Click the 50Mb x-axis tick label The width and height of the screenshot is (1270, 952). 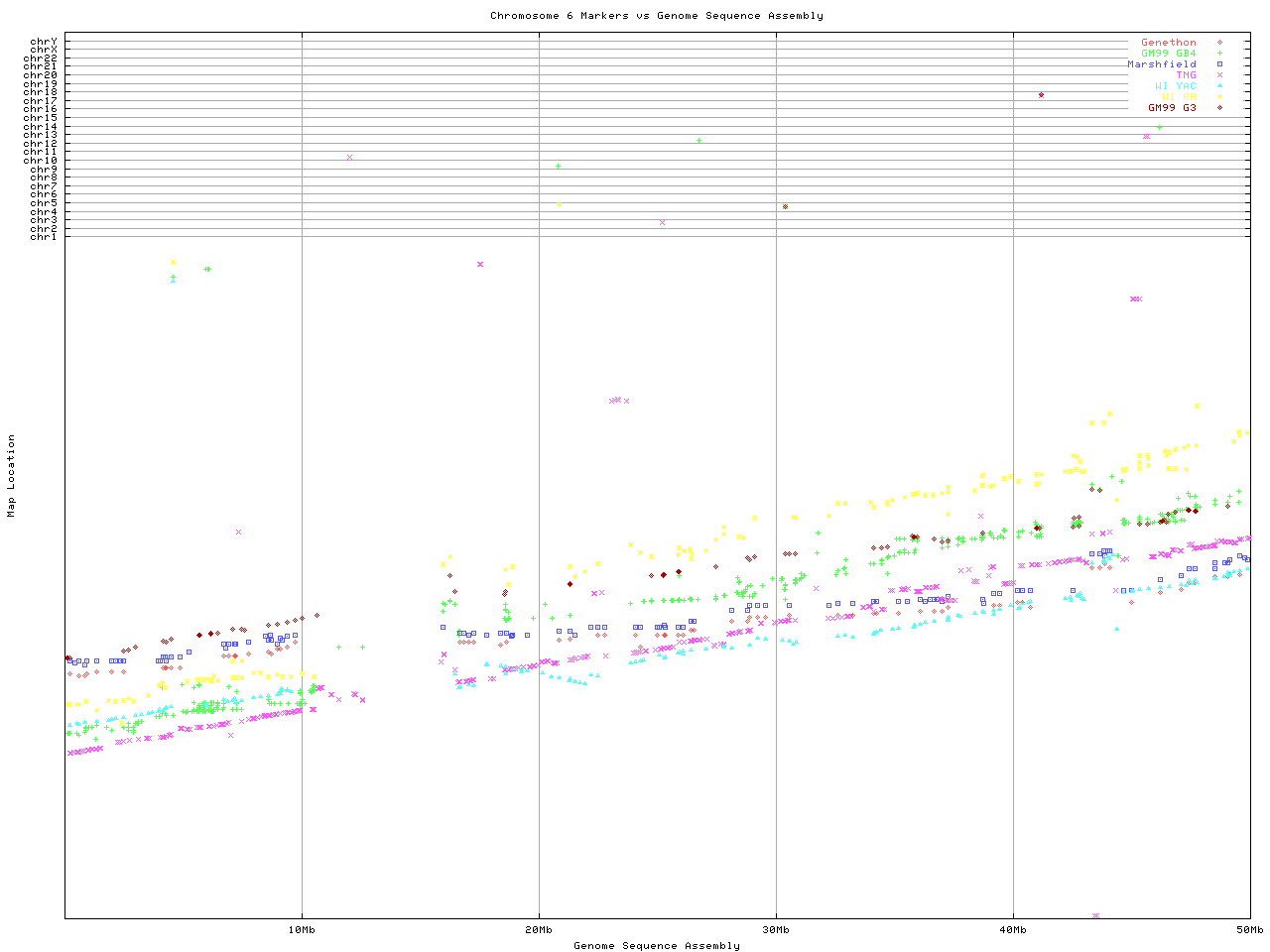[1249, 929]
